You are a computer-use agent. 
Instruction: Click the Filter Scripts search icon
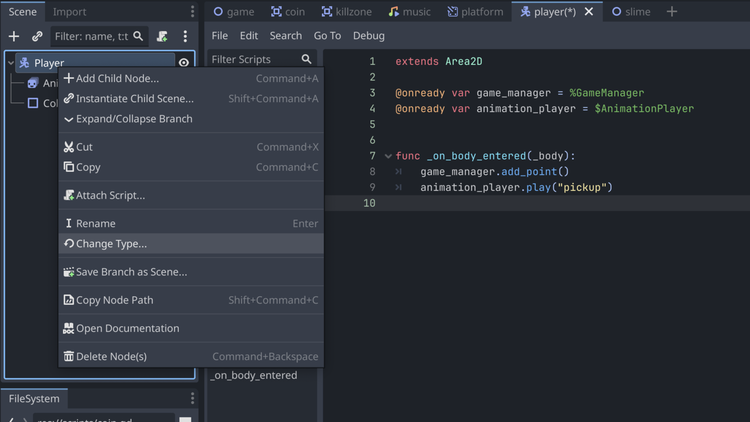pyautogui.click(x=306, y=59)
